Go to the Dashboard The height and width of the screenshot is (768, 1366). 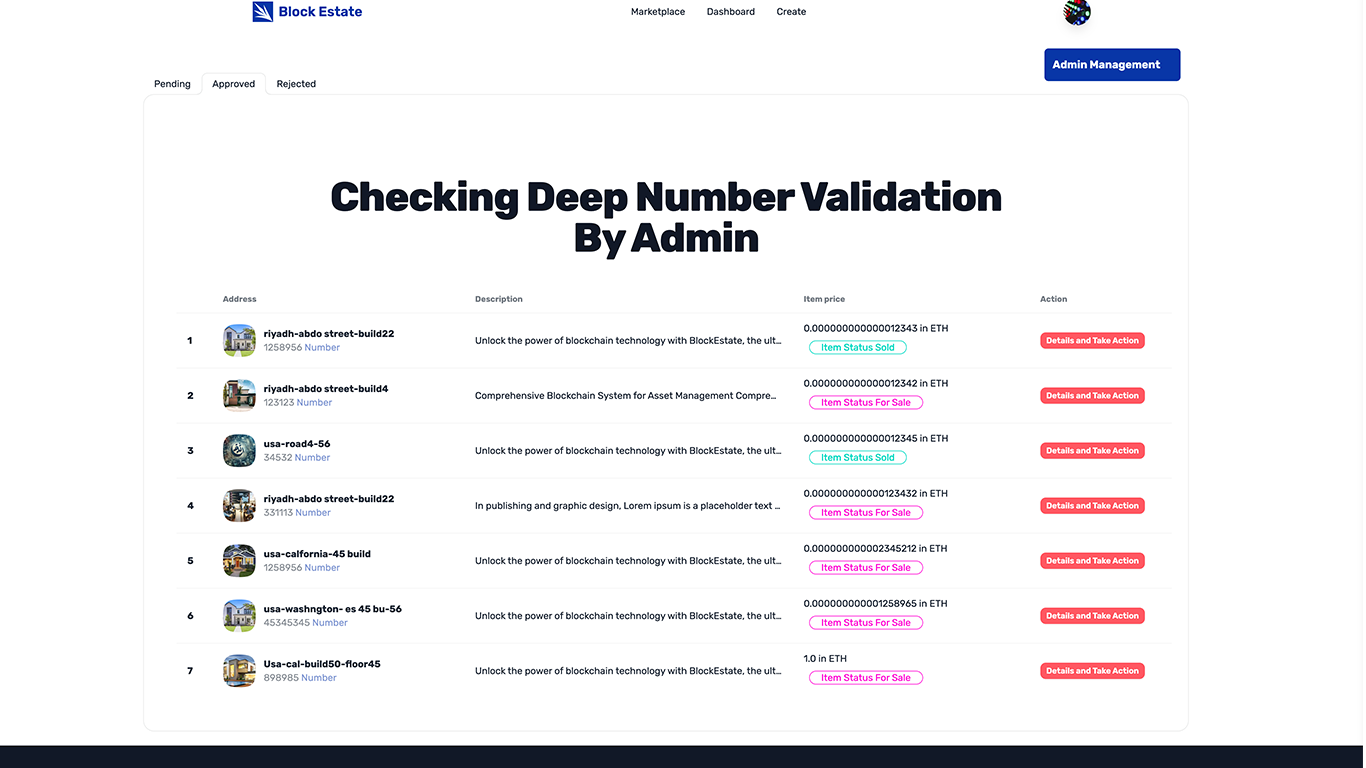pyautogui.click(x=730, y=11)
